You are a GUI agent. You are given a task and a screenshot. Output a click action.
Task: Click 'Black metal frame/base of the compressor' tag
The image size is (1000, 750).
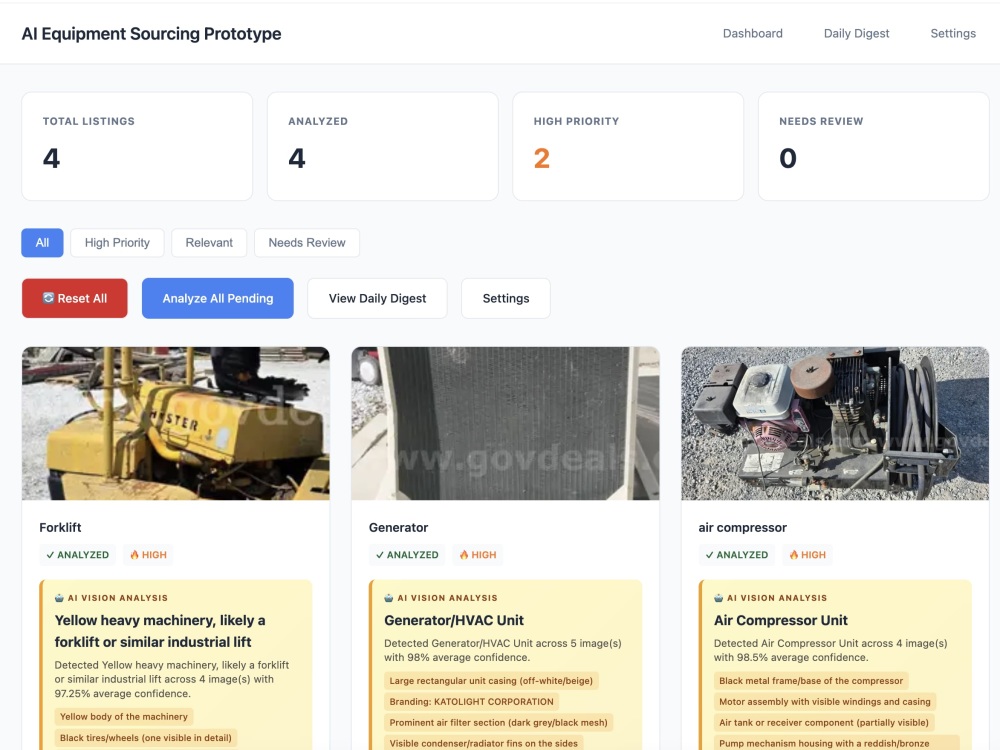(x=811, y=680)
